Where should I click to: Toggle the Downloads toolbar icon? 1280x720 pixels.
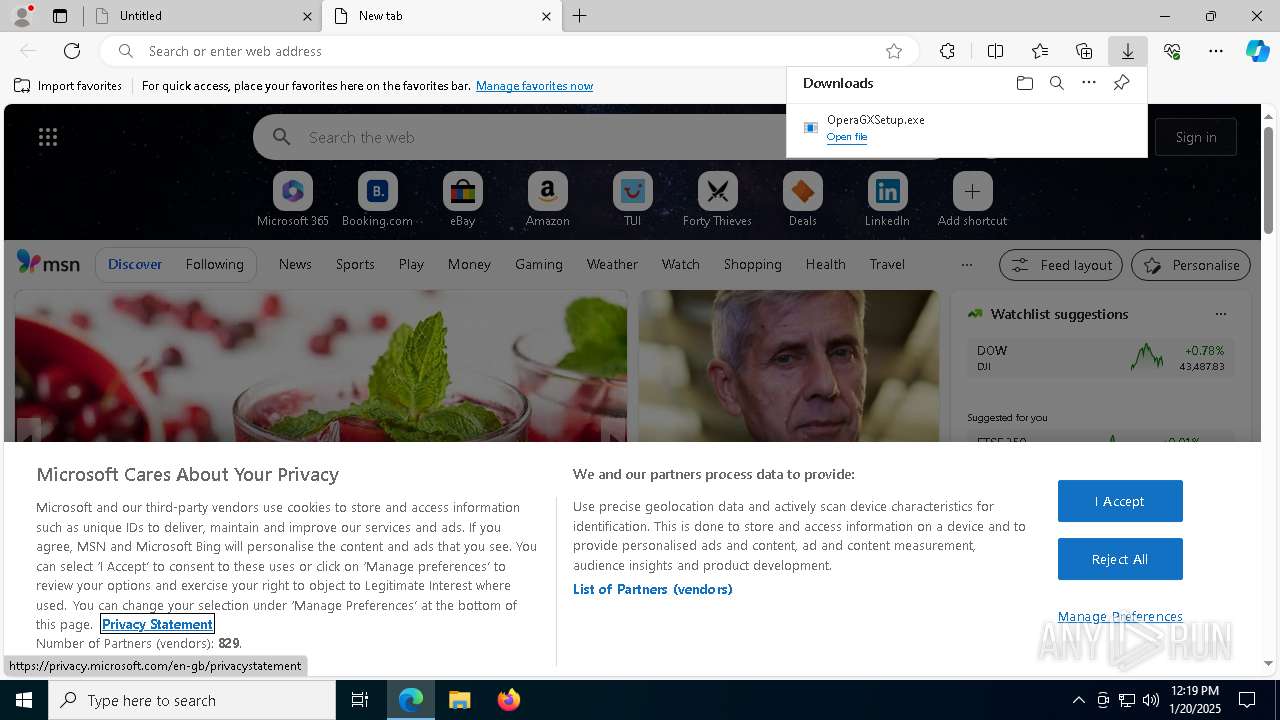[x=1128, y=51]
